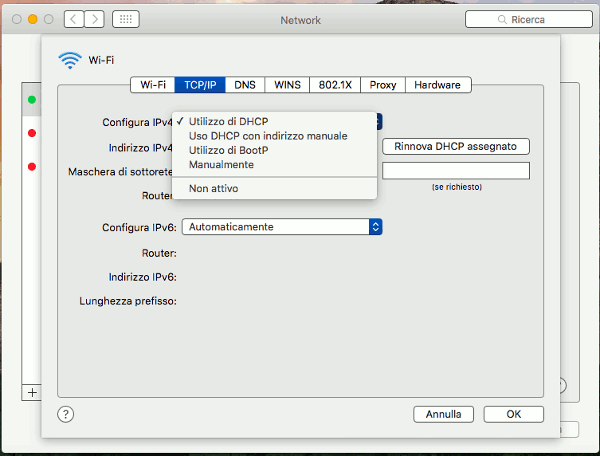The height and width of the screenshot is (456, 600).
Task: Click the forward navigation arrow
Action: (x=96, y=19)
